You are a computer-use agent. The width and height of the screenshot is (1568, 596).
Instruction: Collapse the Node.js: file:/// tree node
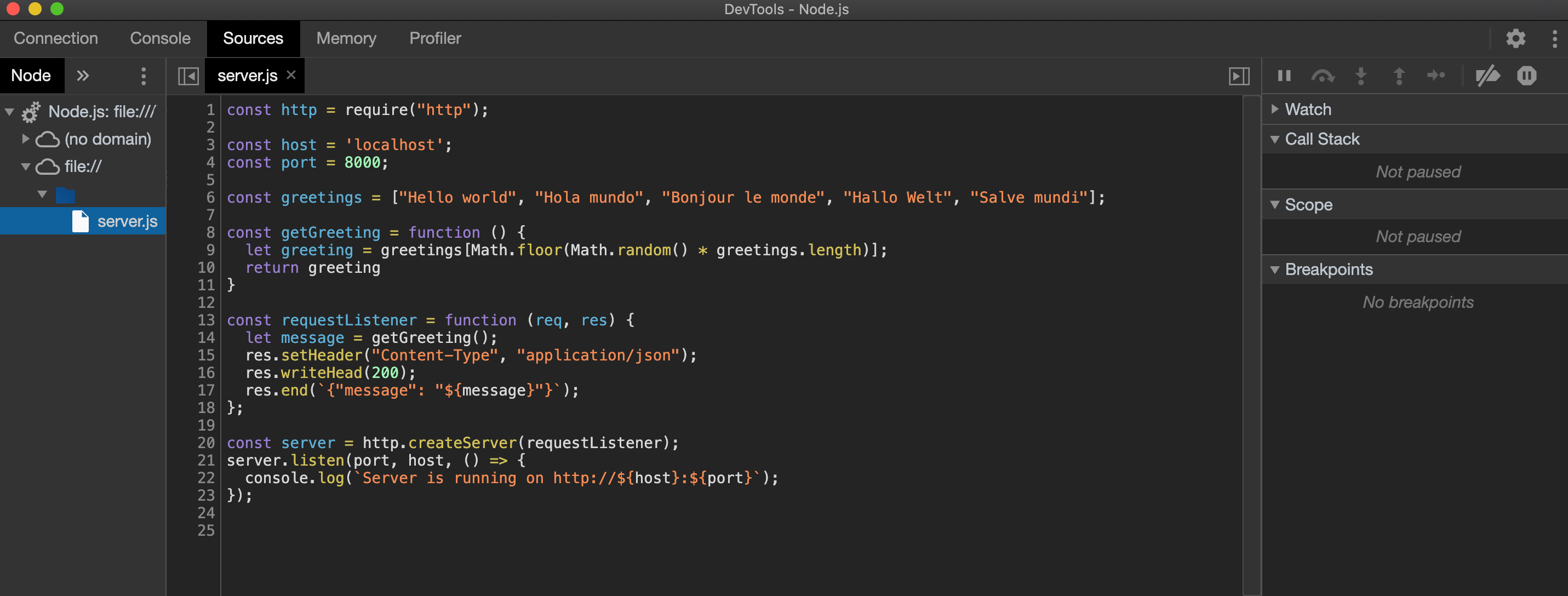(x=10, y=112)
